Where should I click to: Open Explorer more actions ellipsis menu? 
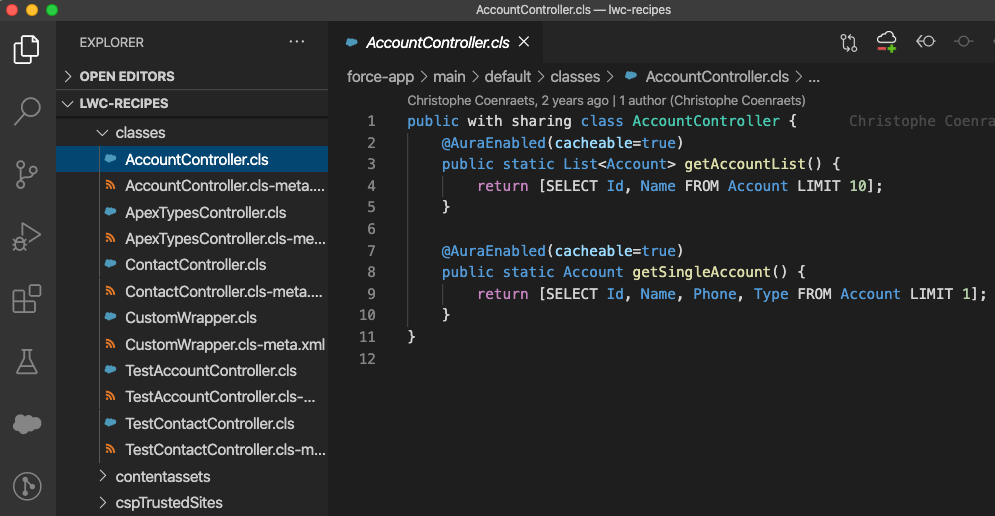(x=297, y=42)
